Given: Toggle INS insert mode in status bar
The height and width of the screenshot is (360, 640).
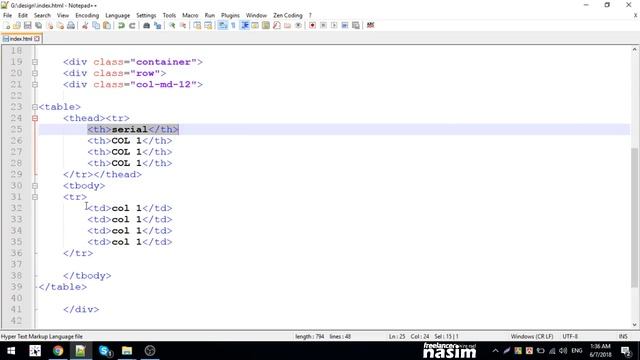Looking at the screenshot, I should pos(623,336).
